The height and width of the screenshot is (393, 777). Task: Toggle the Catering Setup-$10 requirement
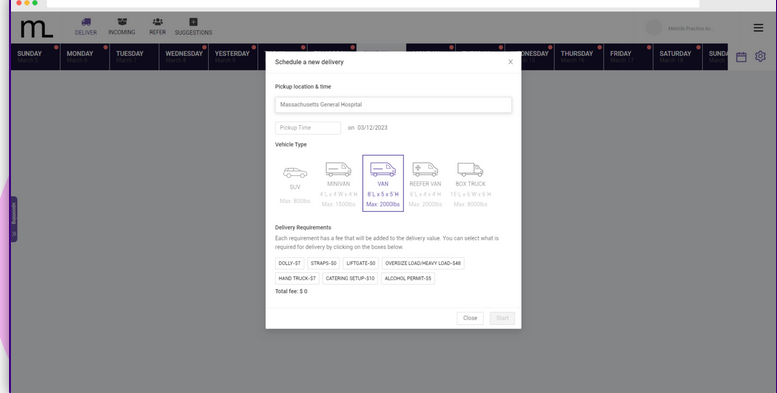coord(350,279)
